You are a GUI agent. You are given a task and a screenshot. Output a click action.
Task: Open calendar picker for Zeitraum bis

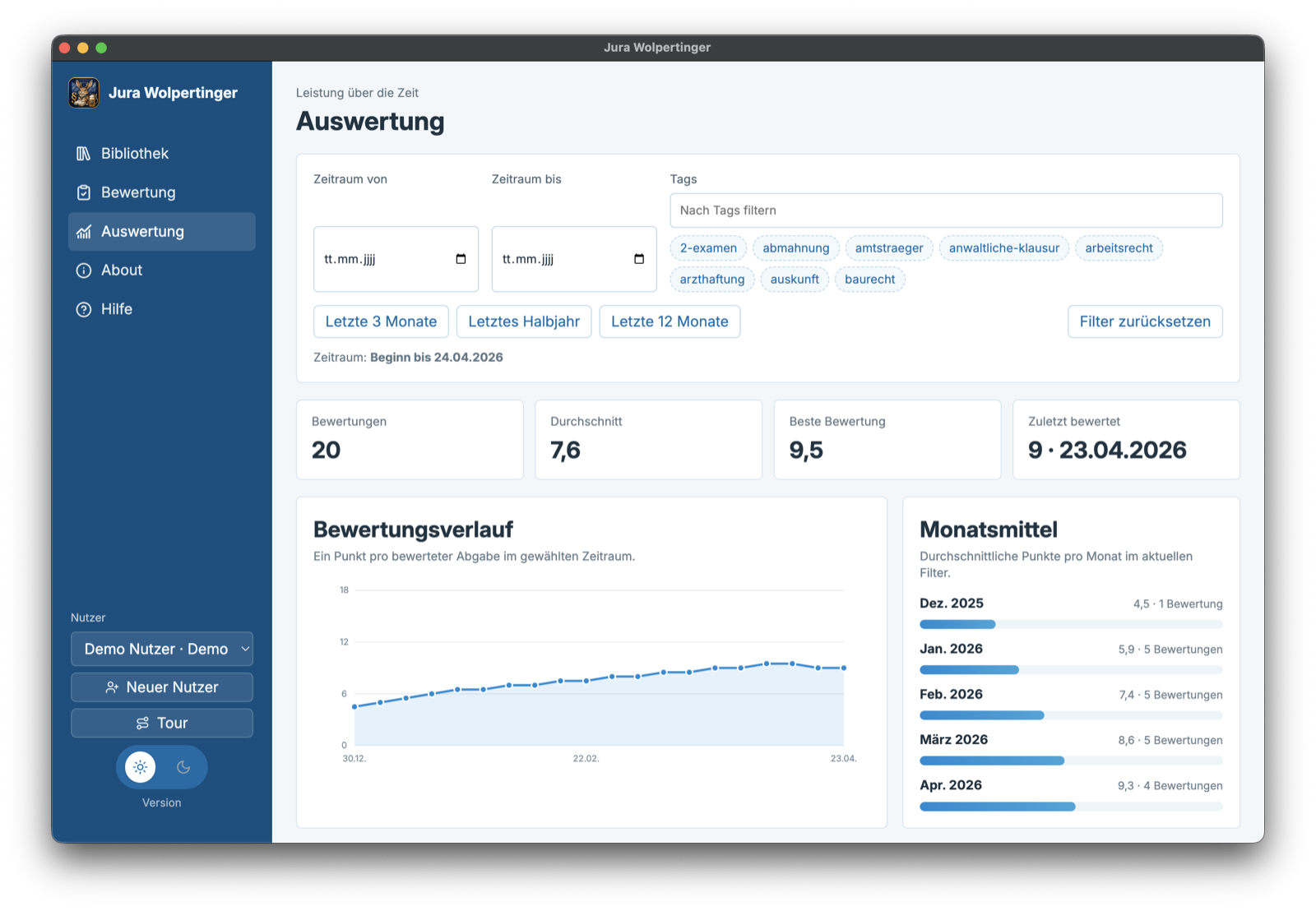click(x=639, y=259)
